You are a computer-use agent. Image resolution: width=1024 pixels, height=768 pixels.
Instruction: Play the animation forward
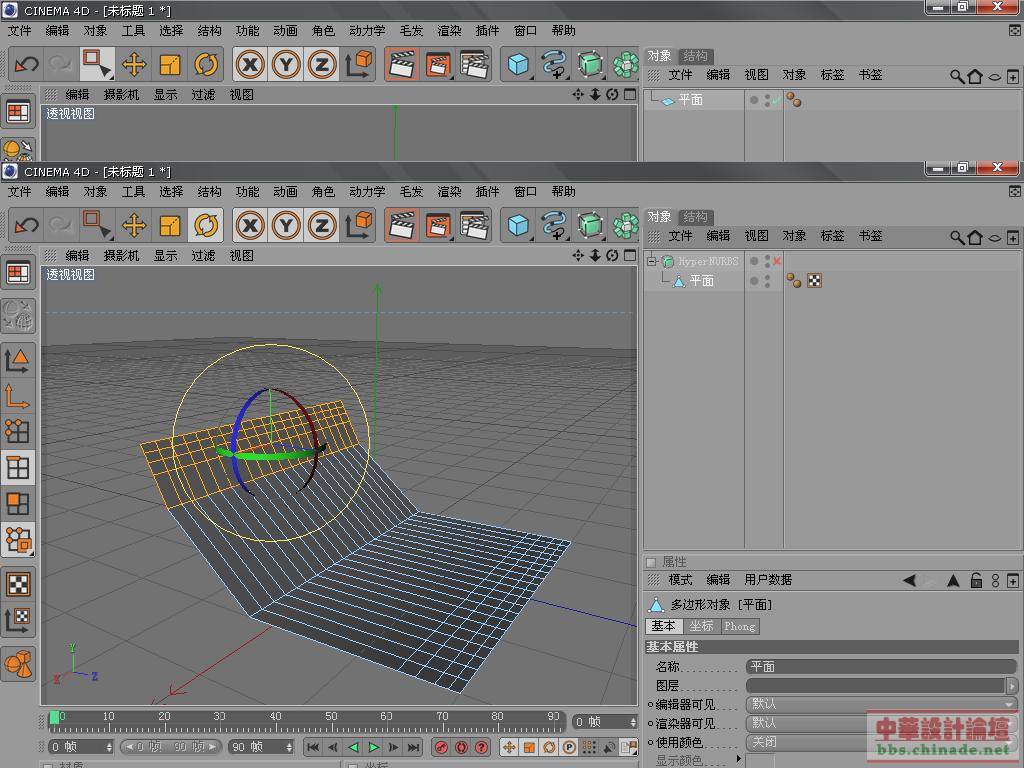[374, 747]
